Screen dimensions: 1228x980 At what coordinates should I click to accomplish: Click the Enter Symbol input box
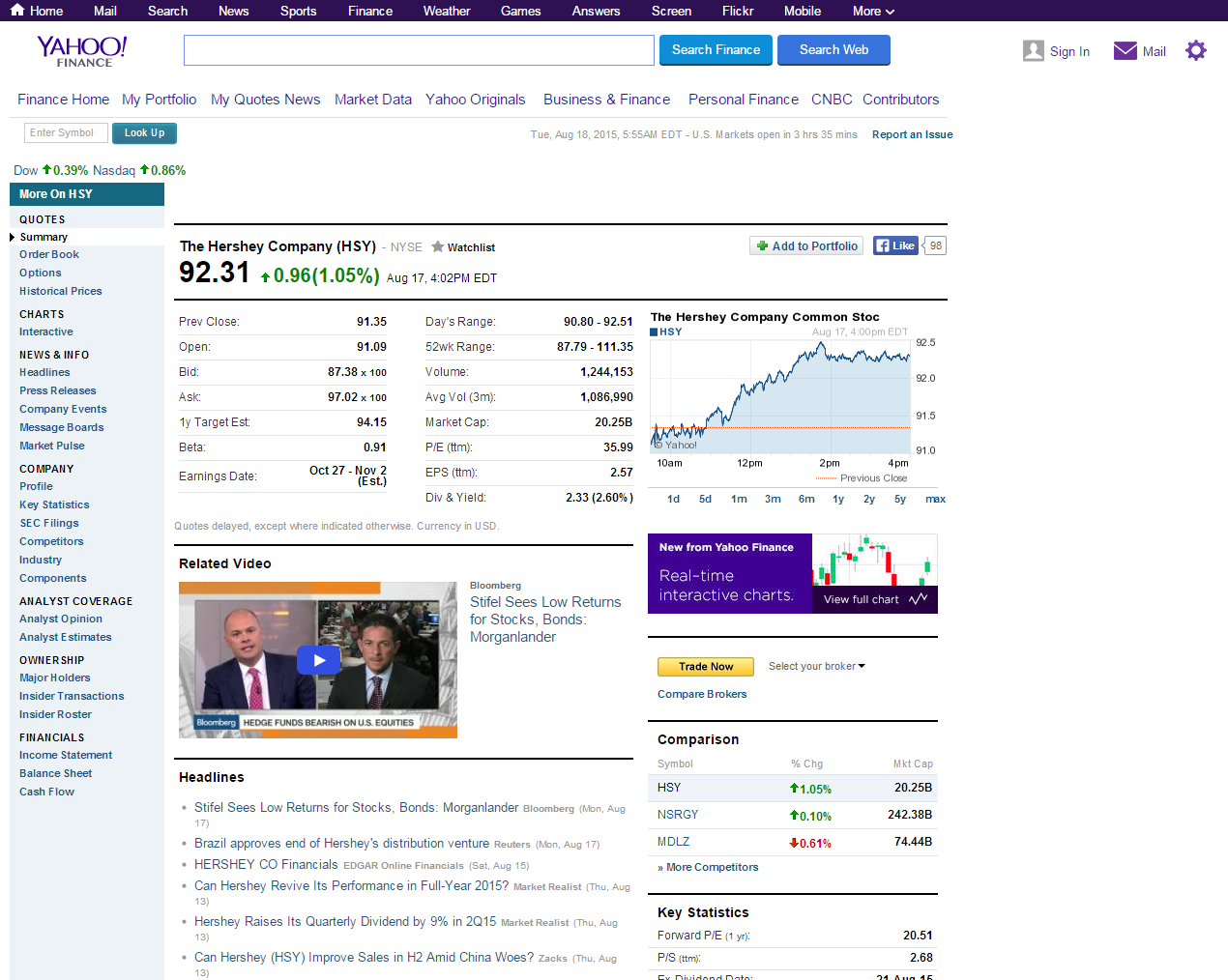pos(66,133)
